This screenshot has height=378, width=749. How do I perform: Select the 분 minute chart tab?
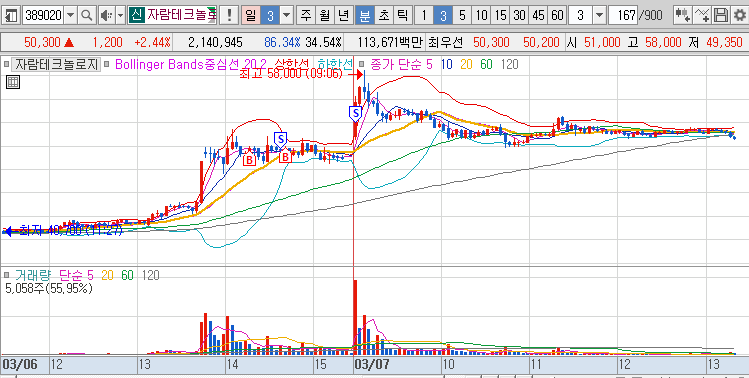coord(364,16)
